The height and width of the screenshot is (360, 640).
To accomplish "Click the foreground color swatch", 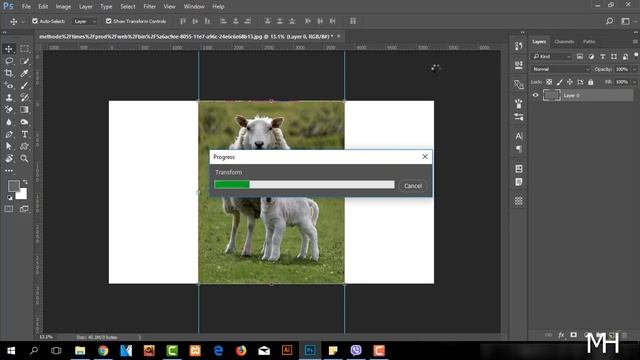I will coord(13,186).
